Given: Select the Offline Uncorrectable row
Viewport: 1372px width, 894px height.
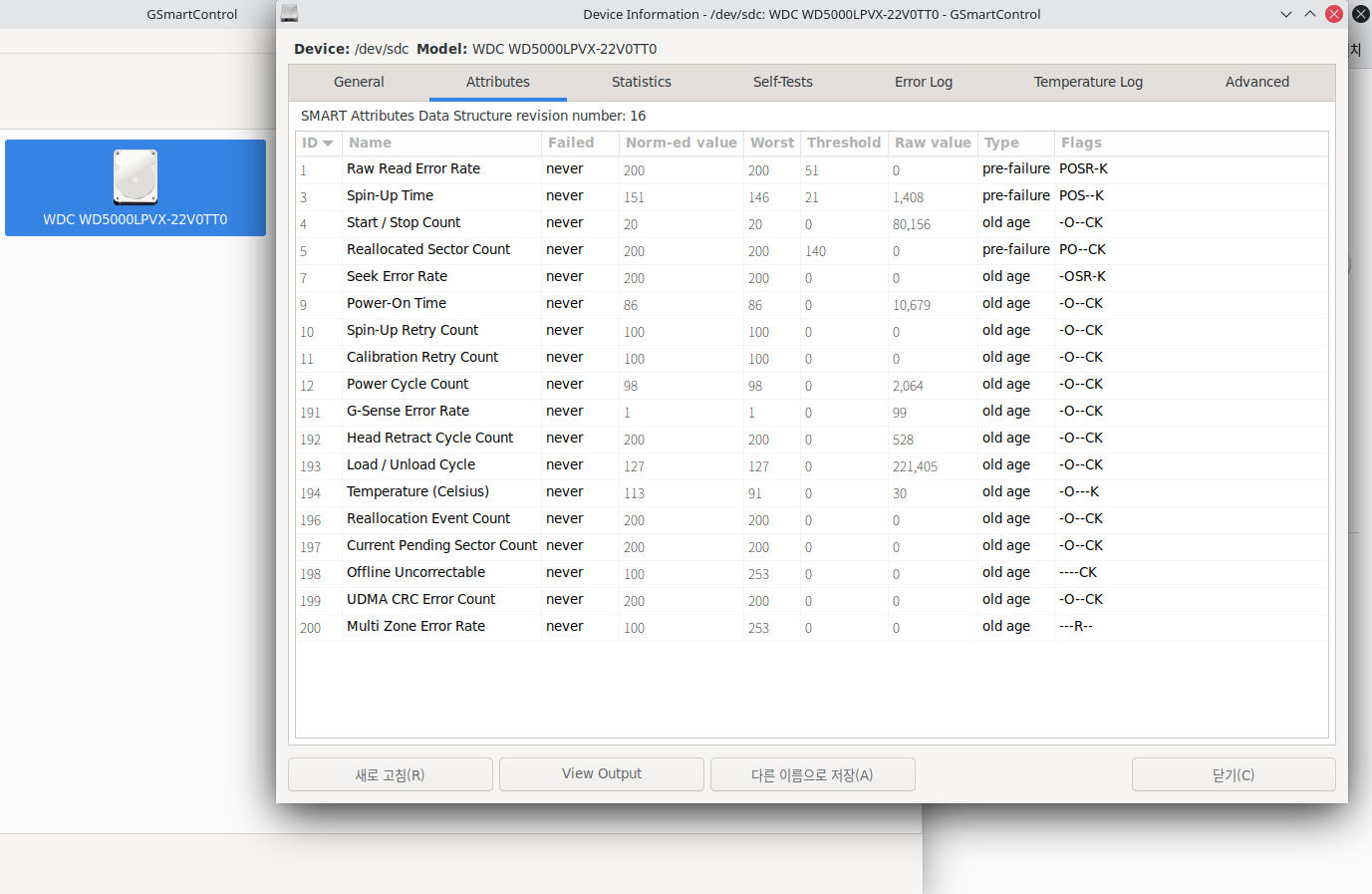Looking at the screenshot, I should (x=812, y=573).
